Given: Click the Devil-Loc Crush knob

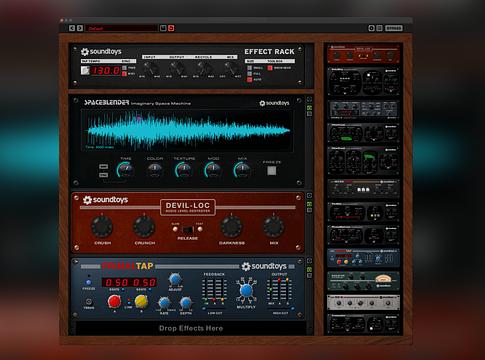Looking at the screenshot, I should 102,226.
